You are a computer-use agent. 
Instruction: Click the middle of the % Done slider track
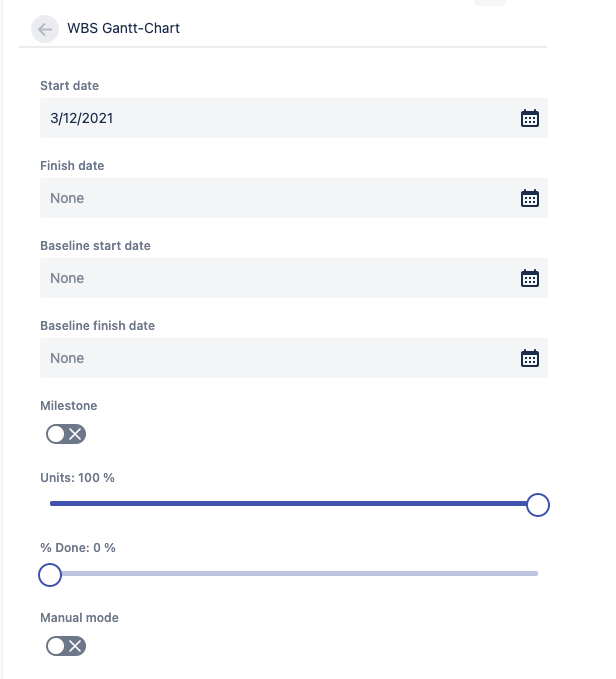coord(294,574)
